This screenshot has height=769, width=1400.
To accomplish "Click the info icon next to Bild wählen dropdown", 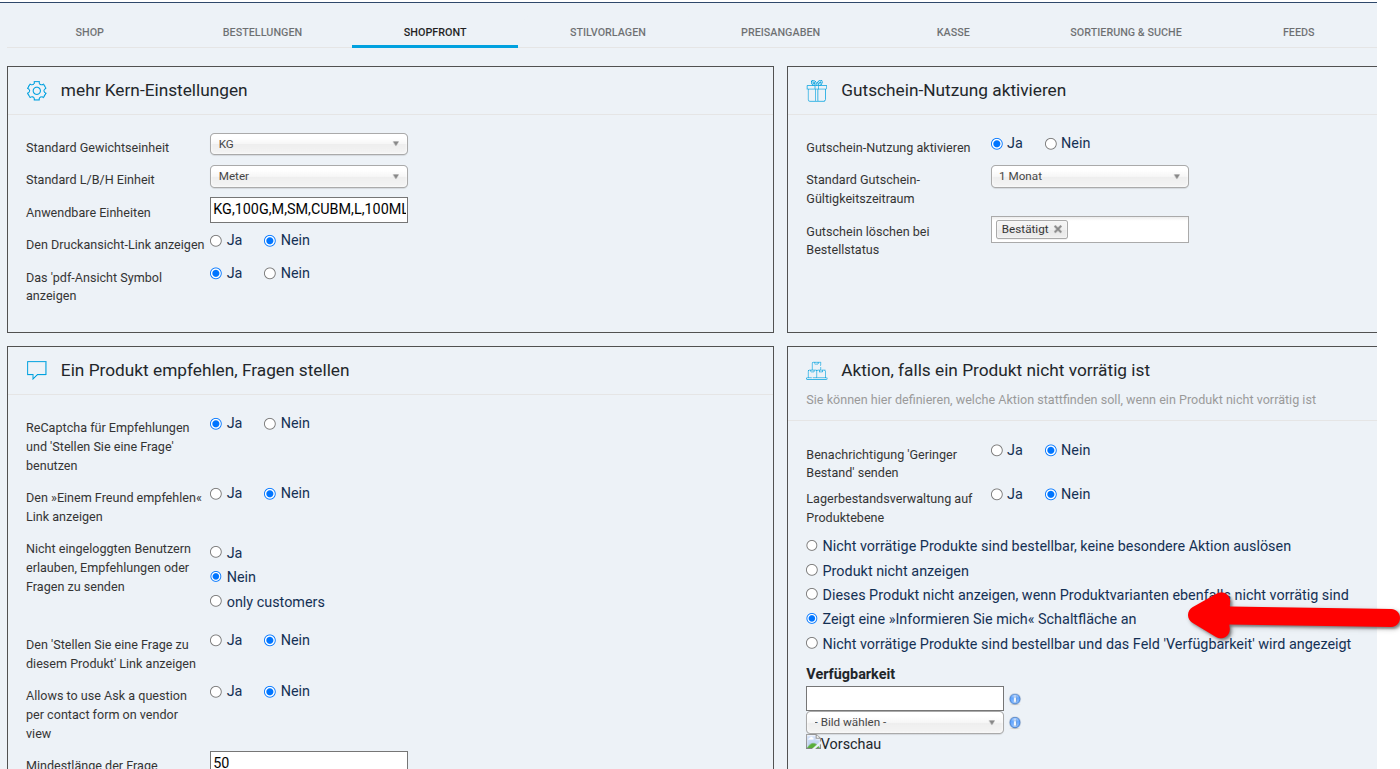I will pyautogui.click(x=1015, y=723).
